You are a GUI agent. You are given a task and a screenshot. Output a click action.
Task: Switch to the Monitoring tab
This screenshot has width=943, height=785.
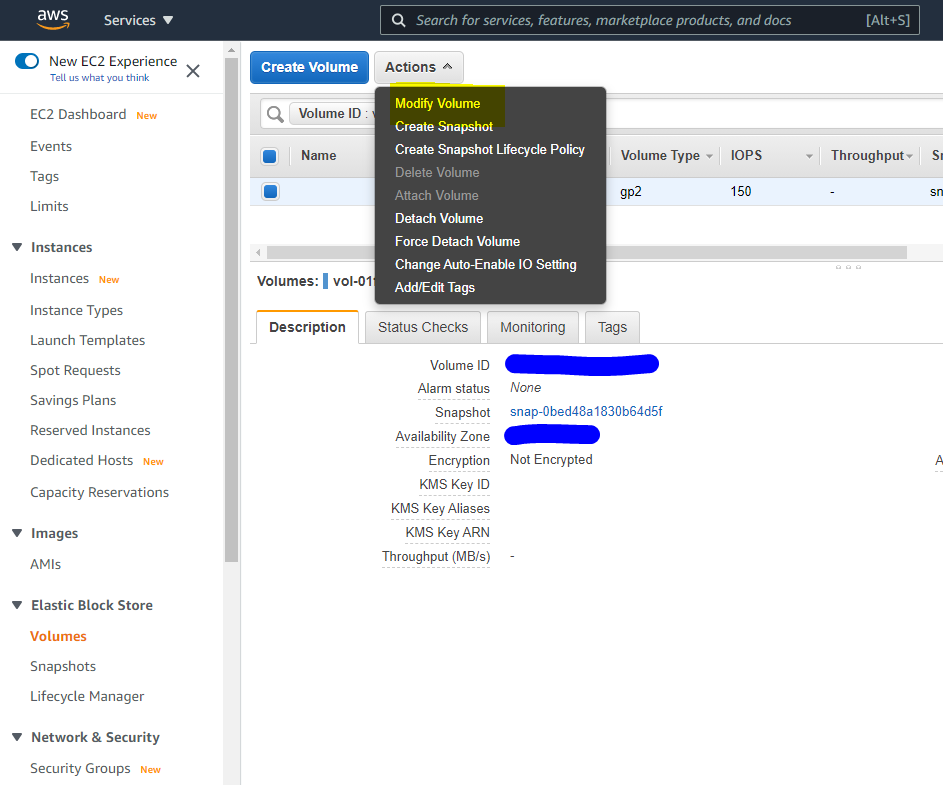533,327
